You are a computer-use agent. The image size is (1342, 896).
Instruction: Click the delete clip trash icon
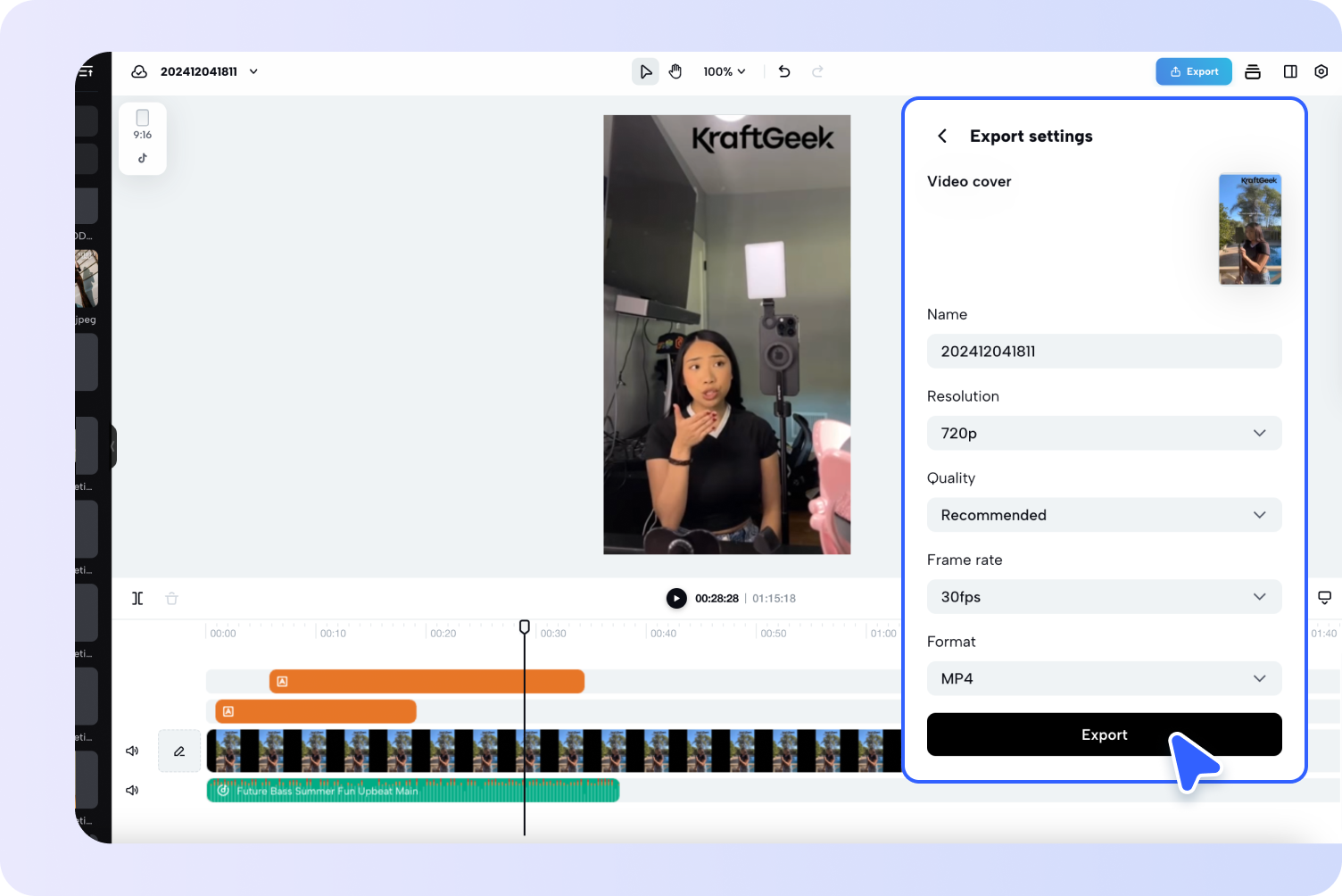pos(171,598)
